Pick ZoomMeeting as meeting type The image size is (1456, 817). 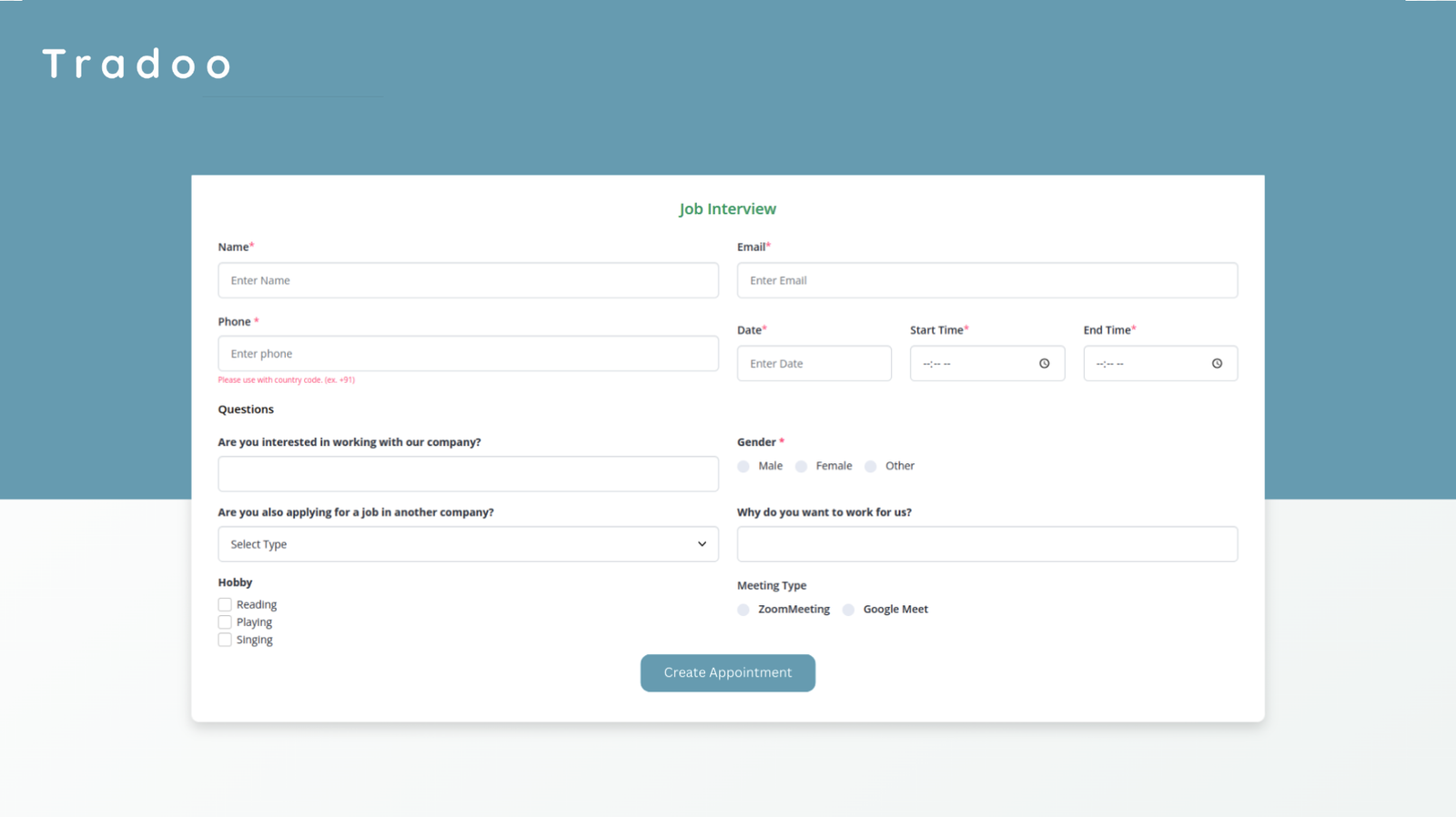[x=744, y=610]
